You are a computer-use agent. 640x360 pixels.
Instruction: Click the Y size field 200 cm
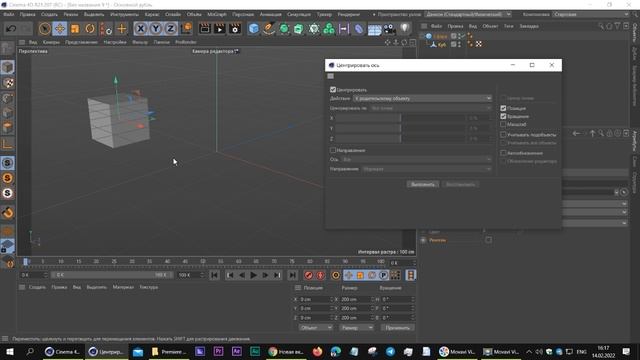(x=356, y=308)
